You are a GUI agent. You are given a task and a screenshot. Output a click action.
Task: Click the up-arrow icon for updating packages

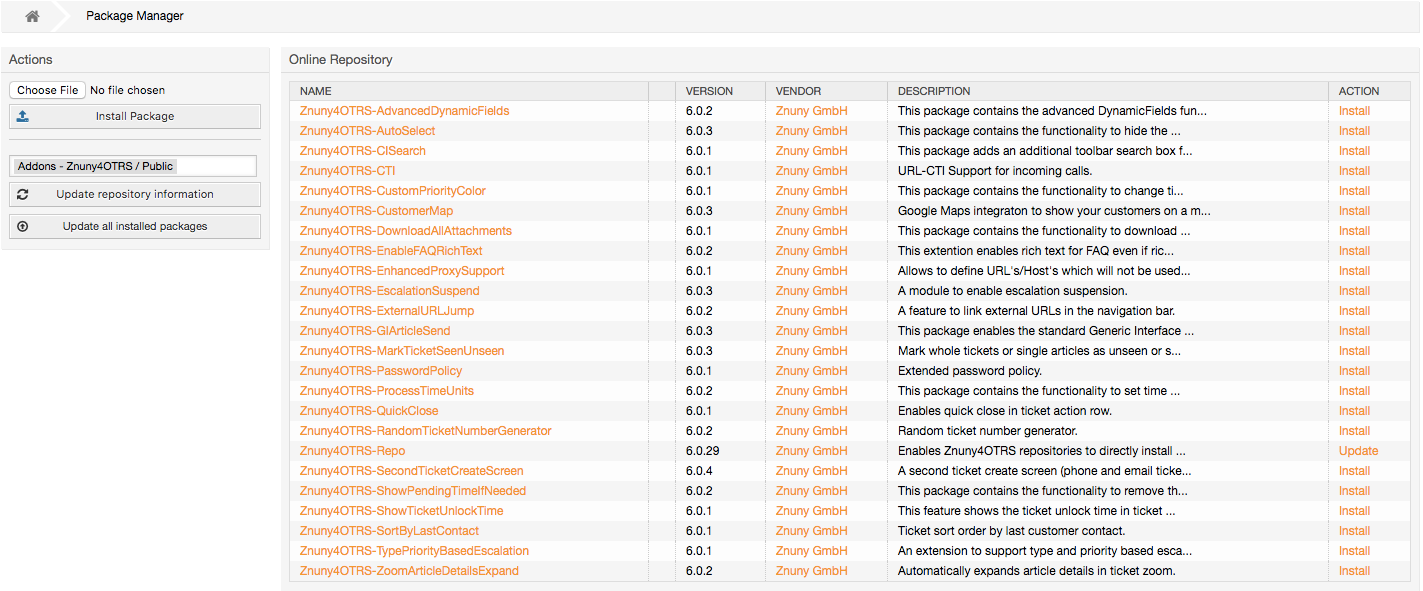(23, 226)
